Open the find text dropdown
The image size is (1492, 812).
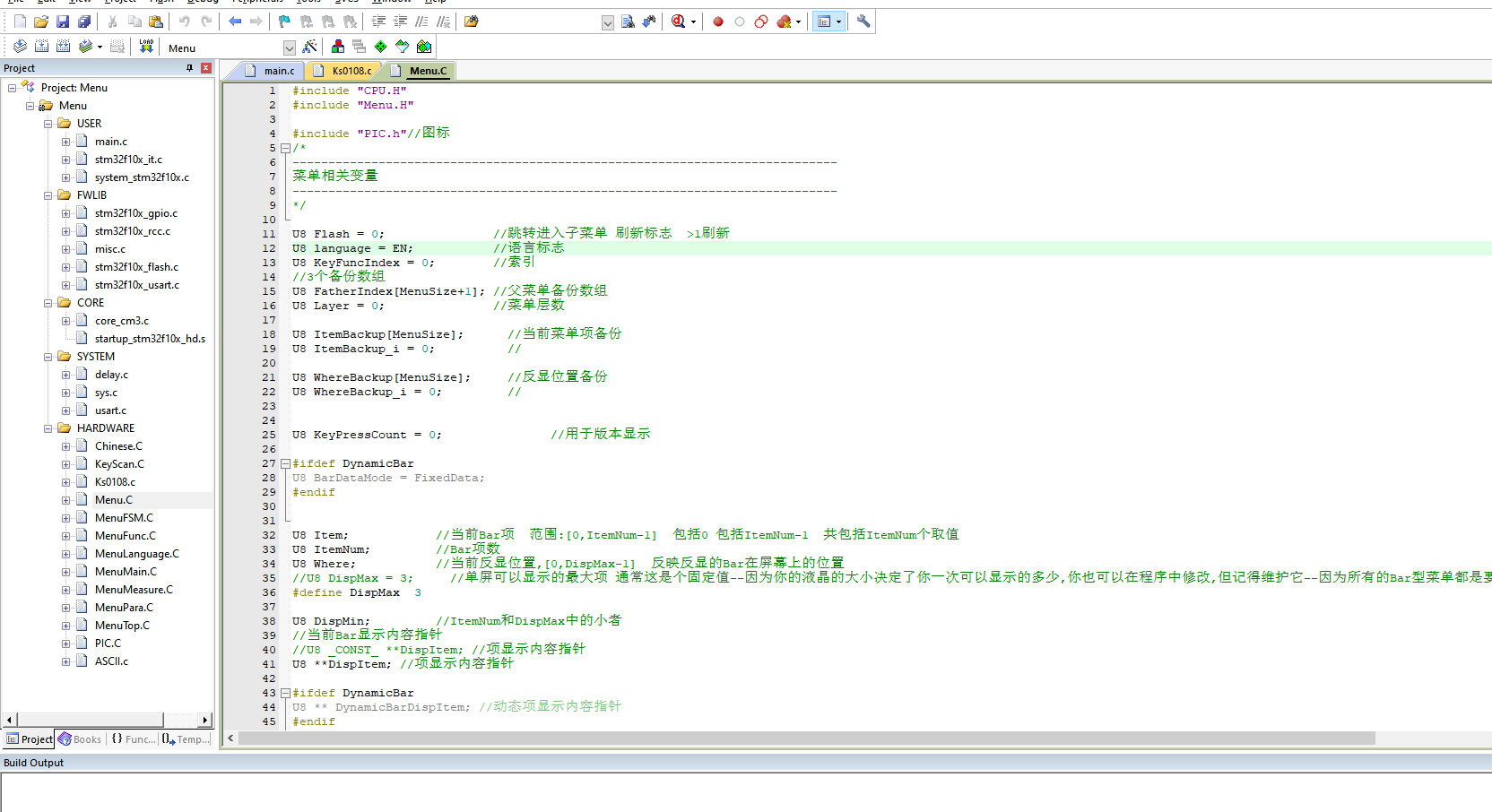pos(608,22)
